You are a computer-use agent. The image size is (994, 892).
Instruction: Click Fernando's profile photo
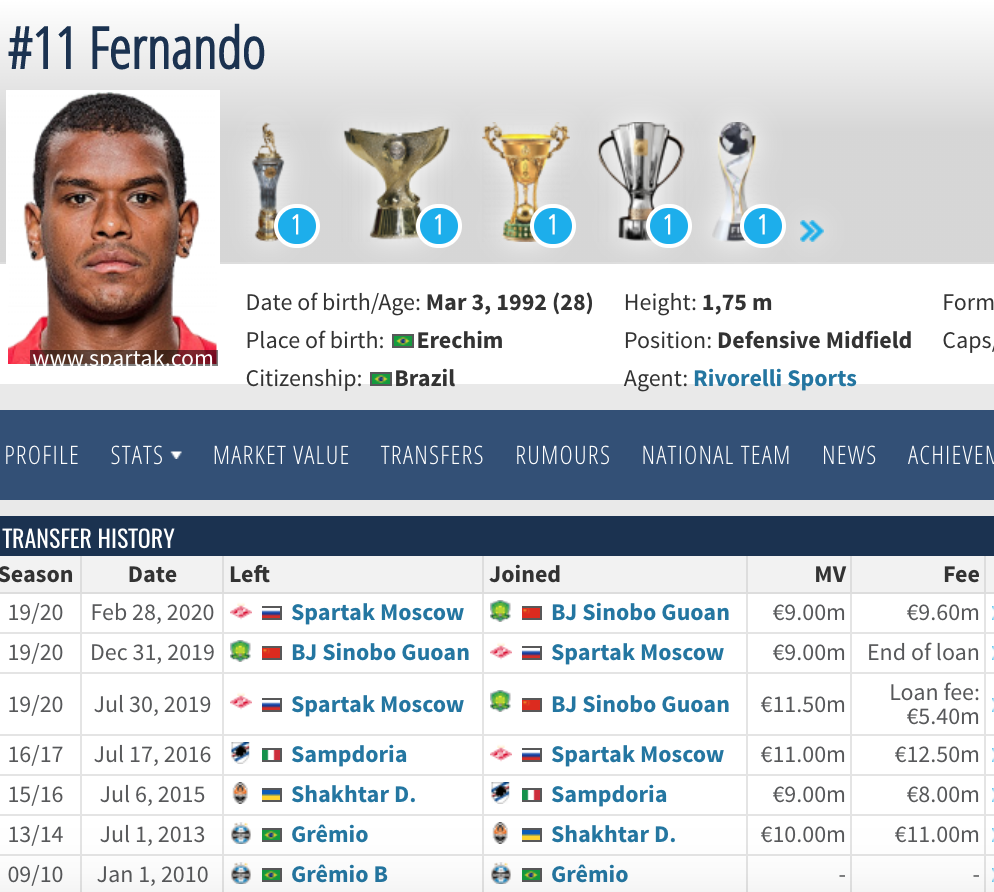coord(113,229)
